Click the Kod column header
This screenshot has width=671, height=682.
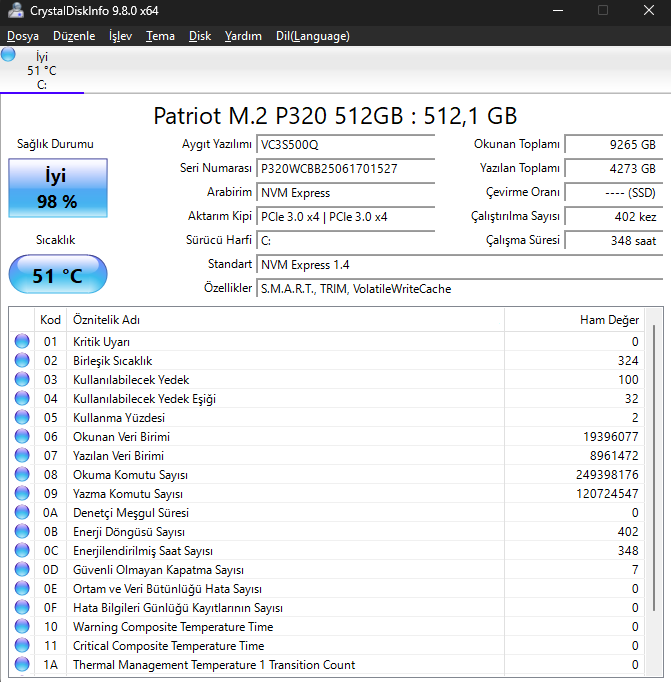click(50, 320)
